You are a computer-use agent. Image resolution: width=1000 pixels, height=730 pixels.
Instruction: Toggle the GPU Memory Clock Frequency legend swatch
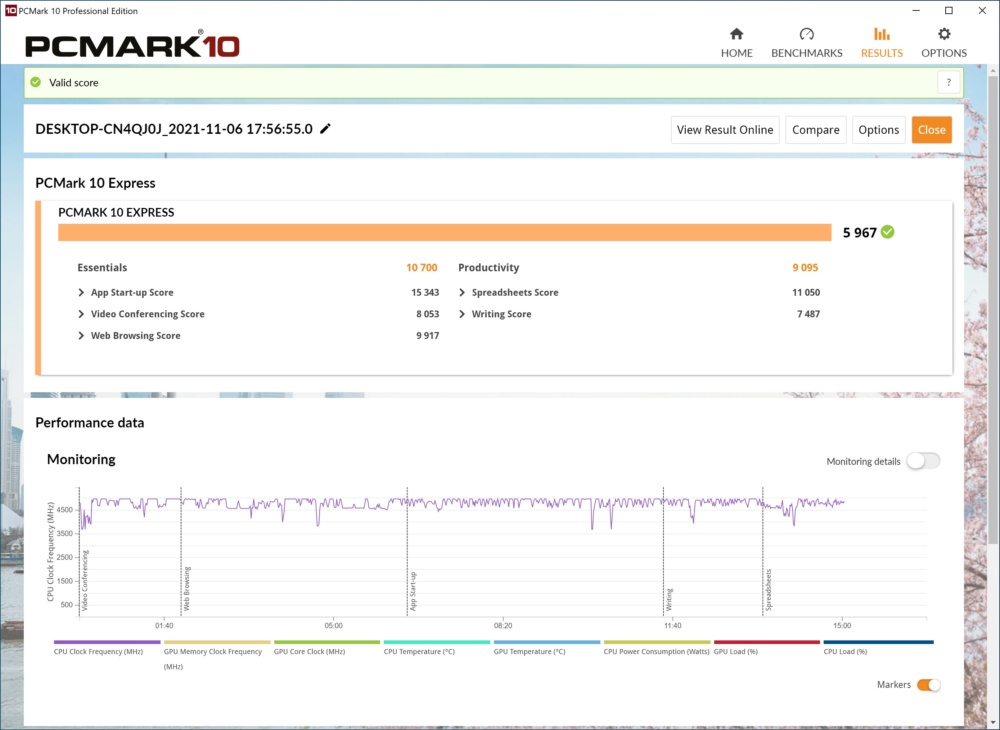pyautogui.click(x=217, y=642)
